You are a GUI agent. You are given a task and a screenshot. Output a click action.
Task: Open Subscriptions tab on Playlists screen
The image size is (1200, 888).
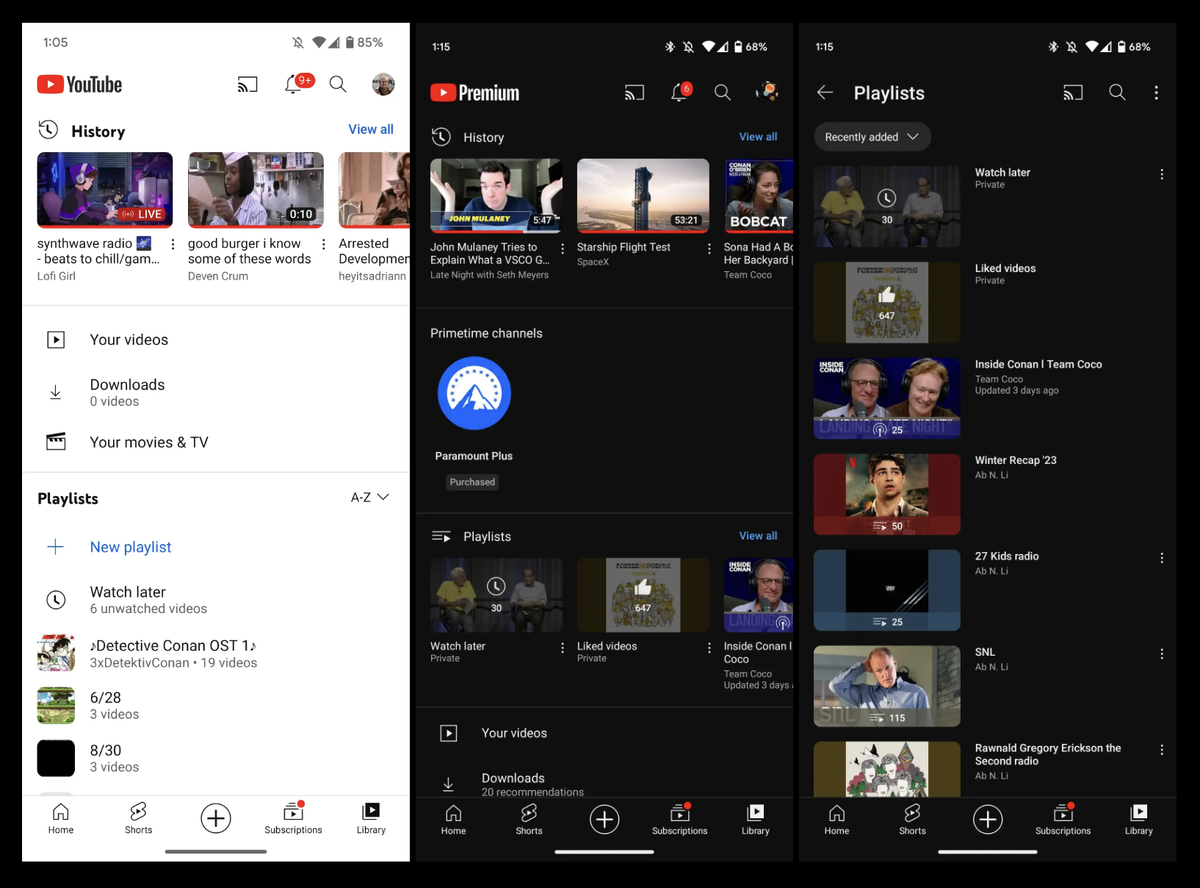coord(1063,819)
